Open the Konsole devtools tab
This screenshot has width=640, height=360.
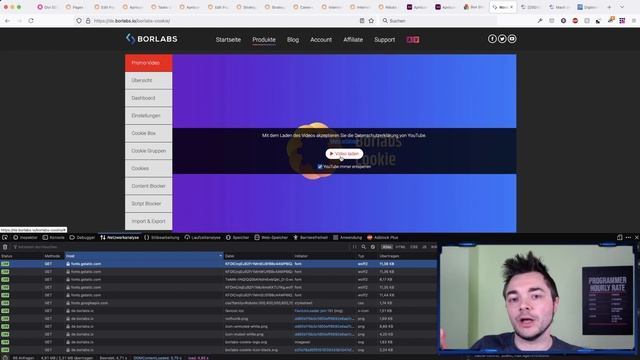click(53, 238)
